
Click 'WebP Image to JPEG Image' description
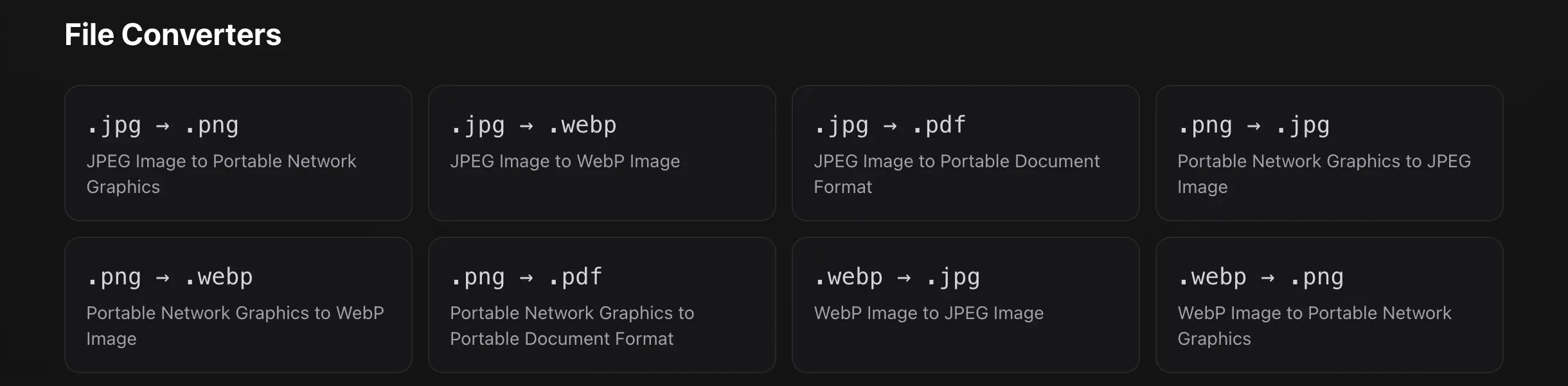click(929, 313)
